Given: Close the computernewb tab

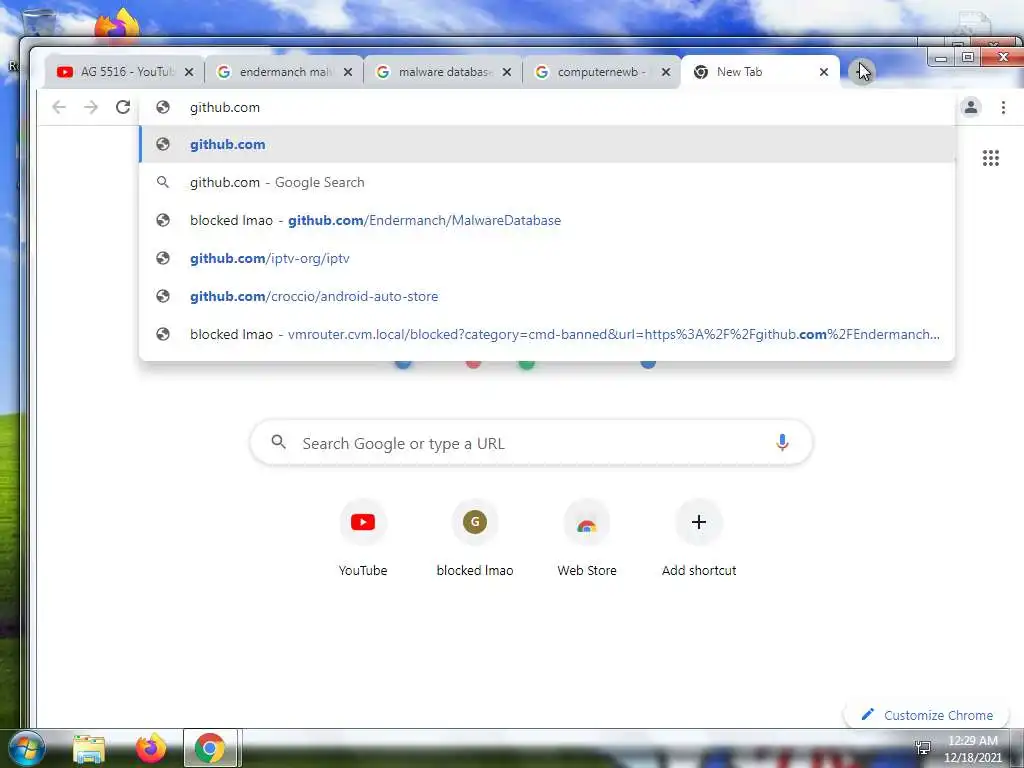Looking at the screenshot, I should coord(665,72).
